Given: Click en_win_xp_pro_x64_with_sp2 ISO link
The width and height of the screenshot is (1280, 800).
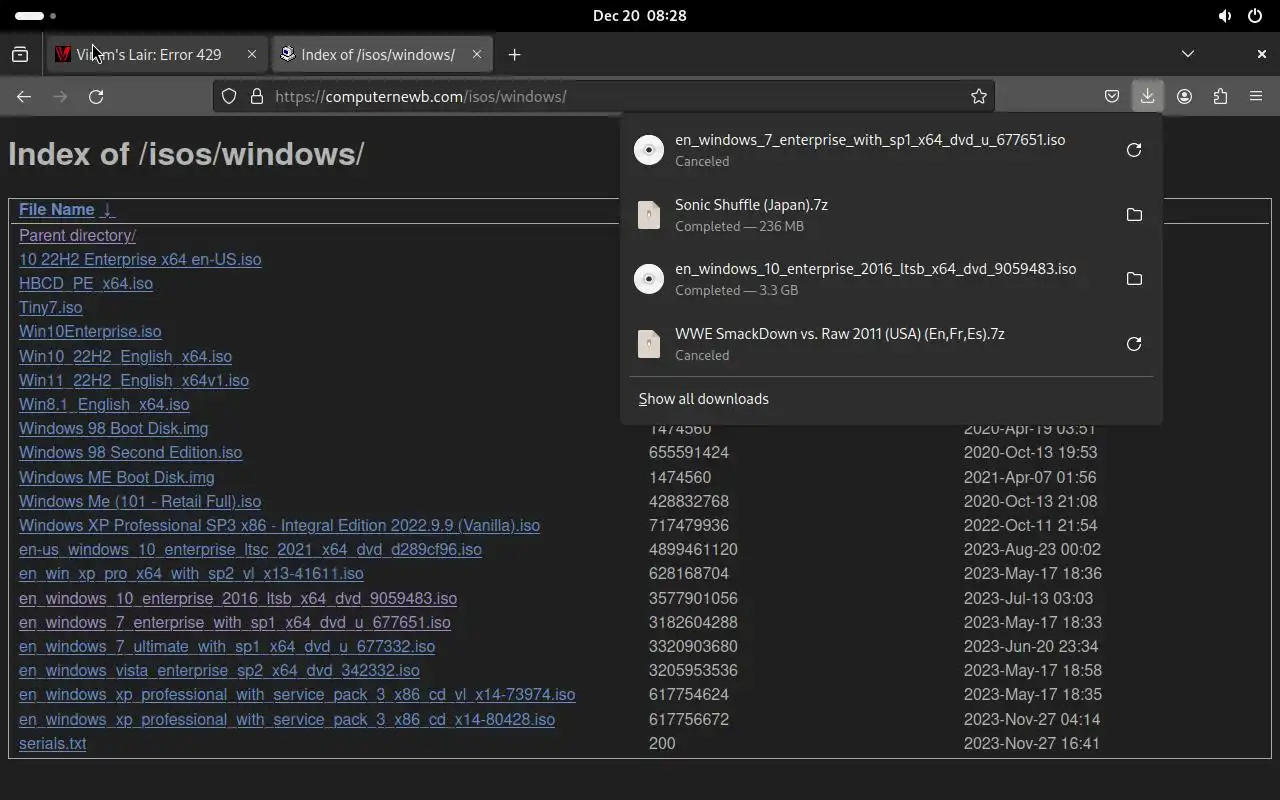Looking at the screenshot, I should coord(191,574).
